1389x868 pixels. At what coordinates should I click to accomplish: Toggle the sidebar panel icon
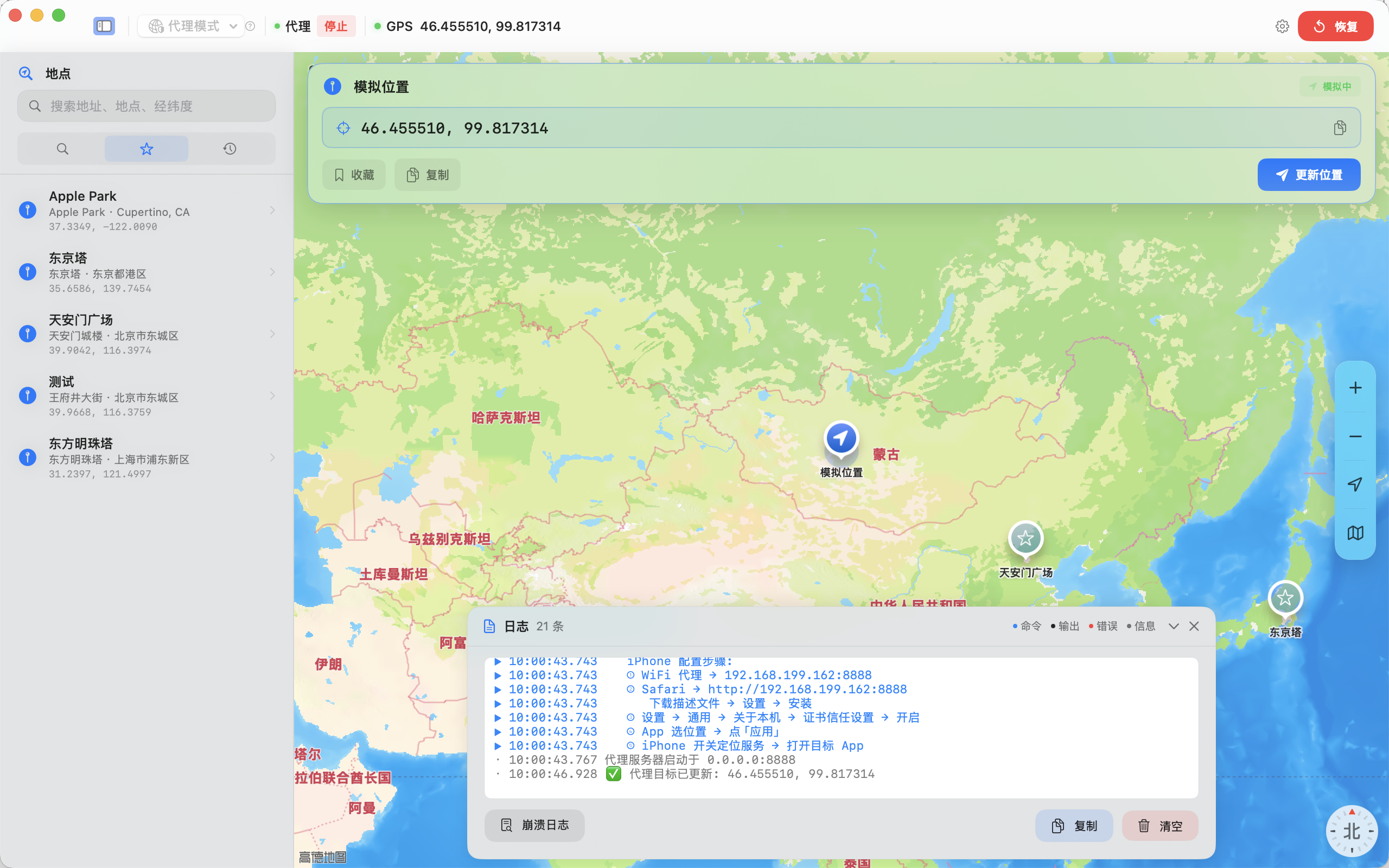coord(104,26)
